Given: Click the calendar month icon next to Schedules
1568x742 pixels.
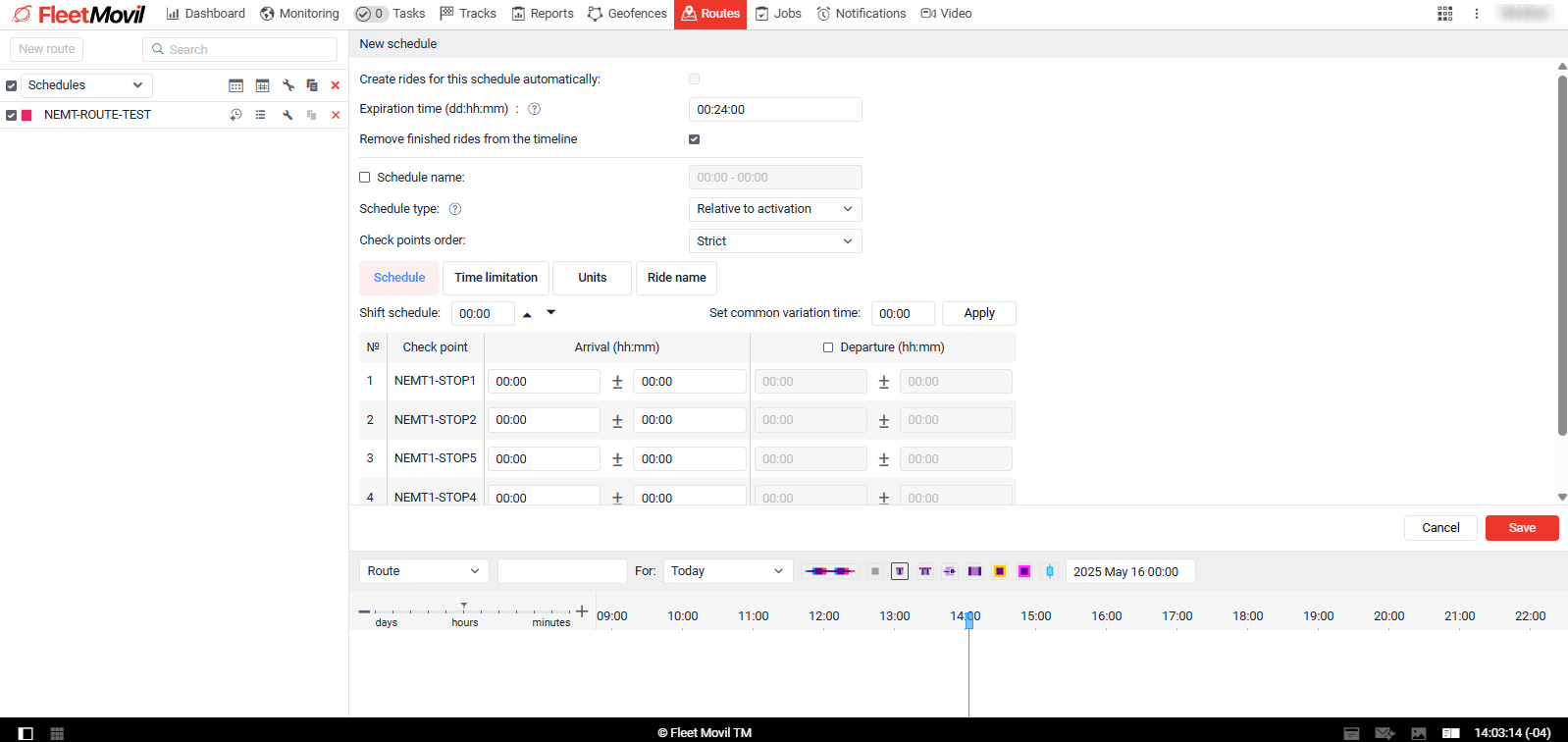Looking at the screenshot, I should tap(235, 85).
